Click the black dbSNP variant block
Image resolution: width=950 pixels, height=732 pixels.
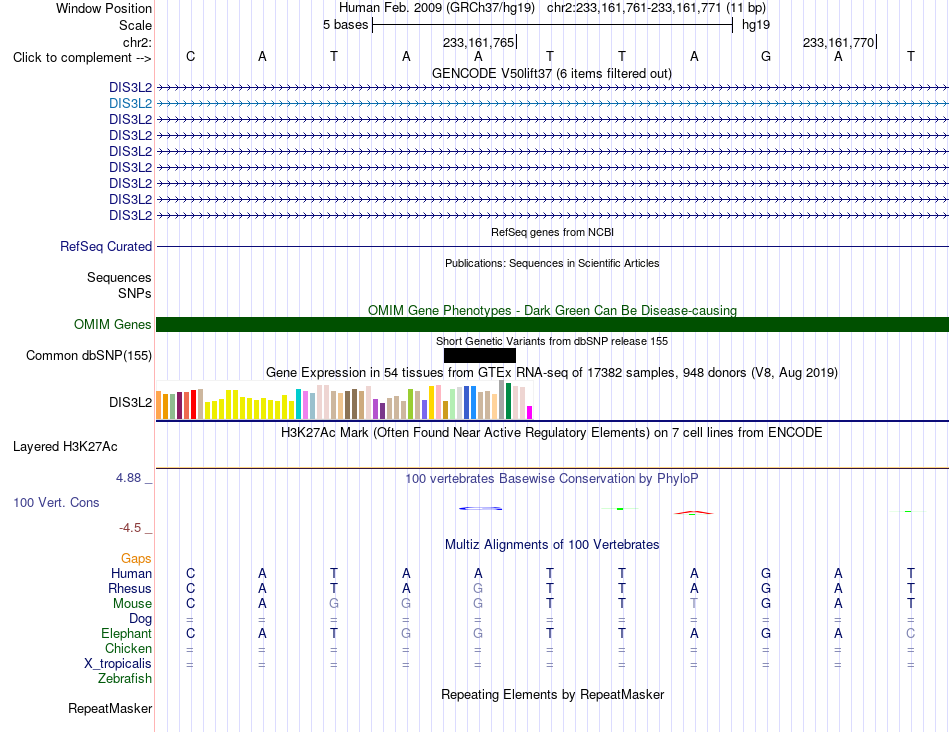480,356
